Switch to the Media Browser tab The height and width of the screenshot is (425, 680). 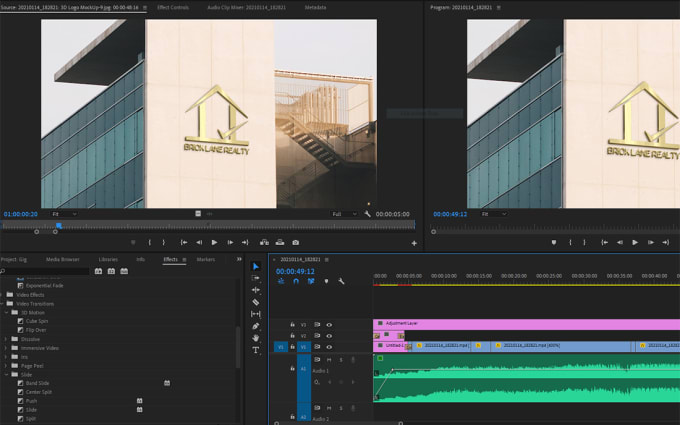(x=63, y=259)
